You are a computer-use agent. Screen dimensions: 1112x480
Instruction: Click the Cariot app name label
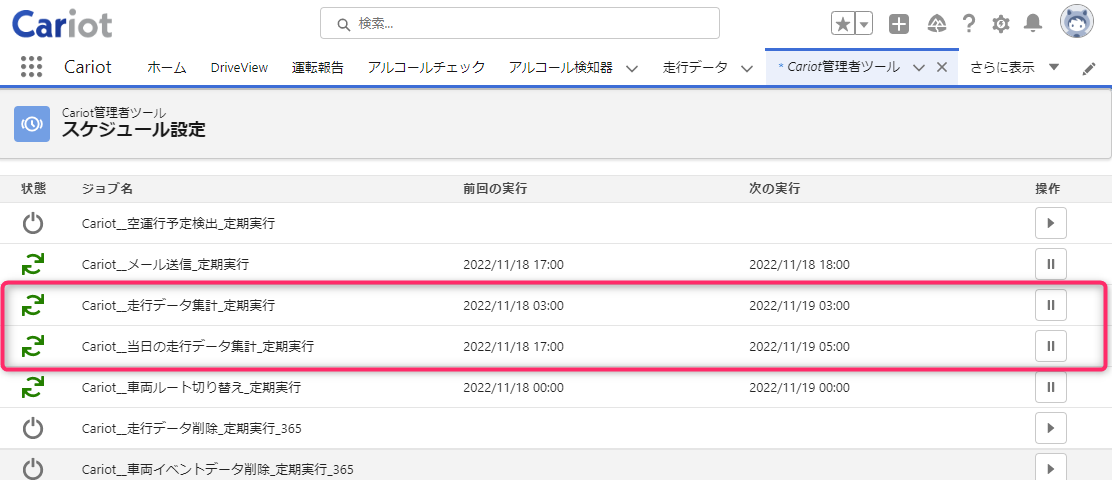pos(88,67)
